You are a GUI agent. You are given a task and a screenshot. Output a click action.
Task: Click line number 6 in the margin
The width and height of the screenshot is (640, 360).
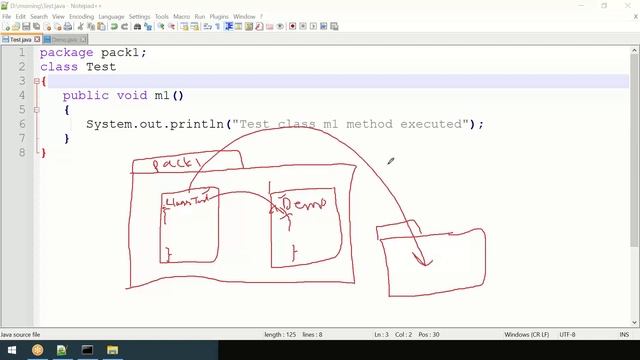[x=22, y=124]
